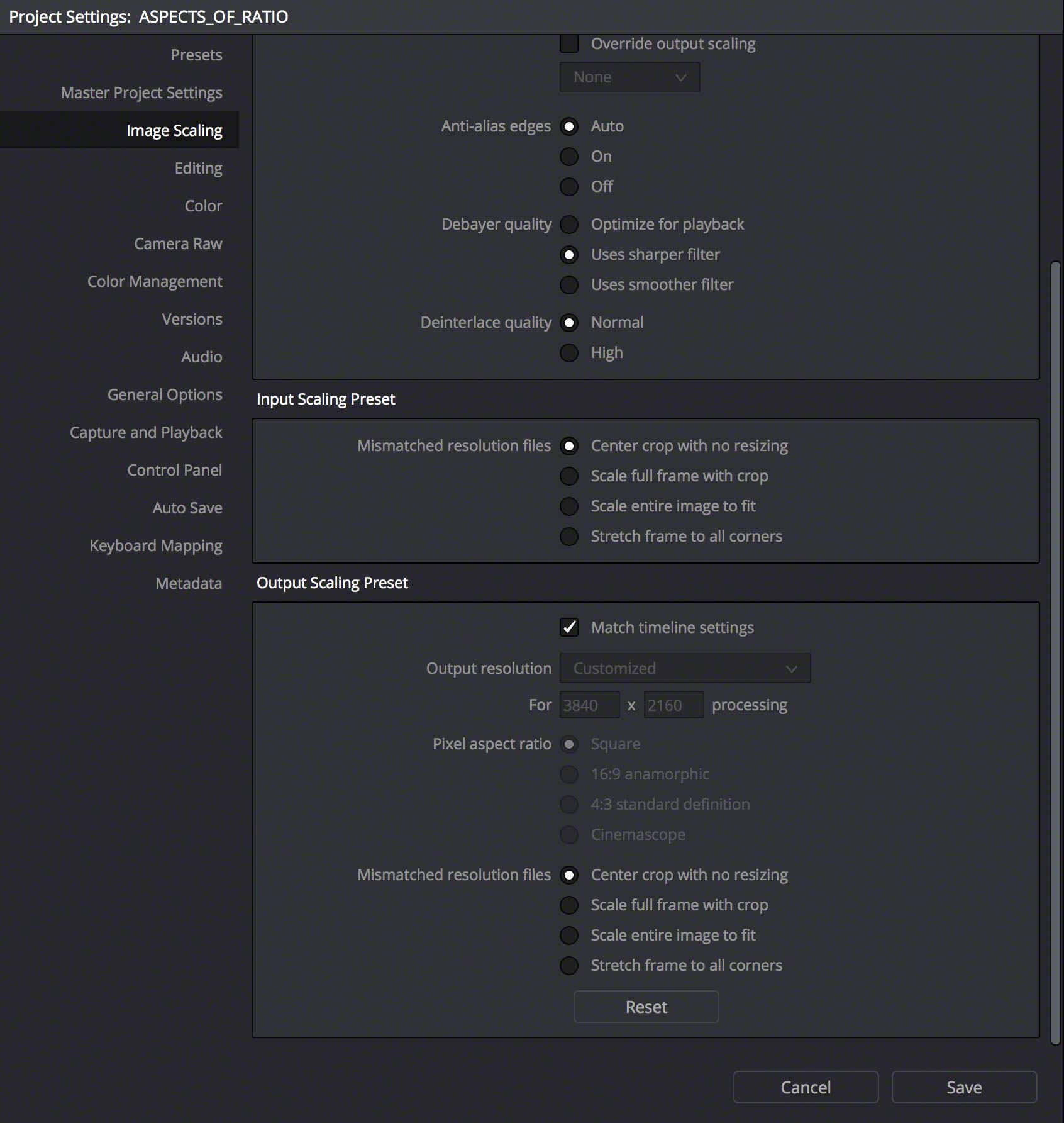Select Uses smoother filter option
Image resolution: width=1064 pixels, height=1123 pixels.
pyautogui.click(x=569, y=285)
